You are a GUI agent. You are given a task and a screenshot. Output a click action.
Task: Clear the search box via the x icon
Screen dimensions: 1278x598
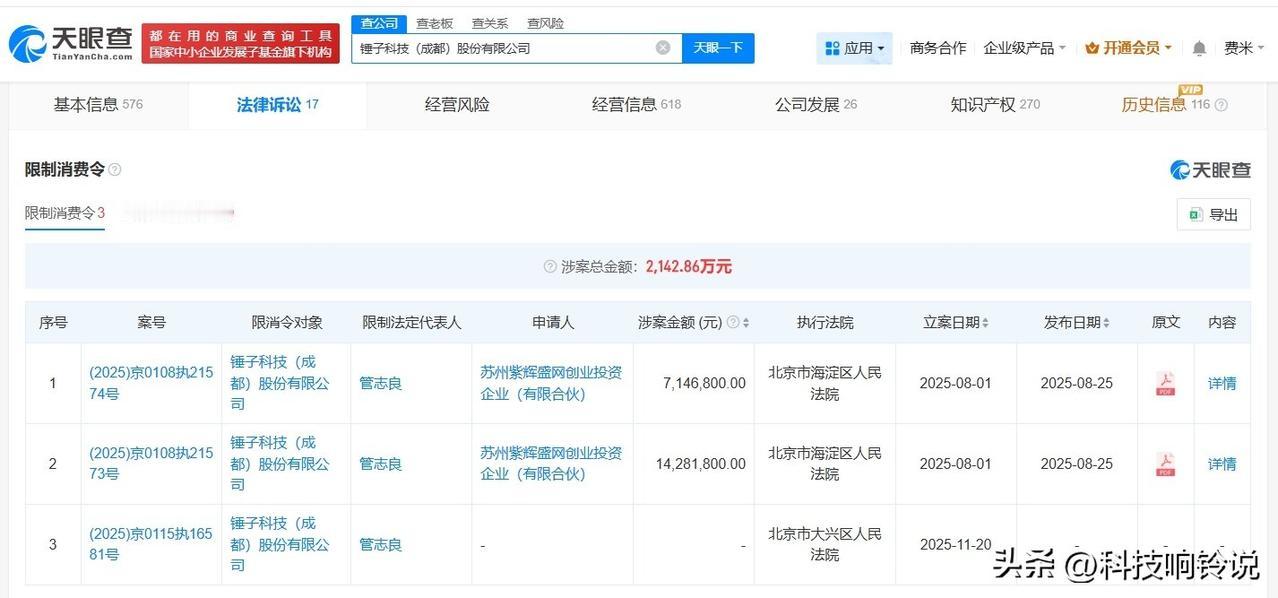click(663, 47)
